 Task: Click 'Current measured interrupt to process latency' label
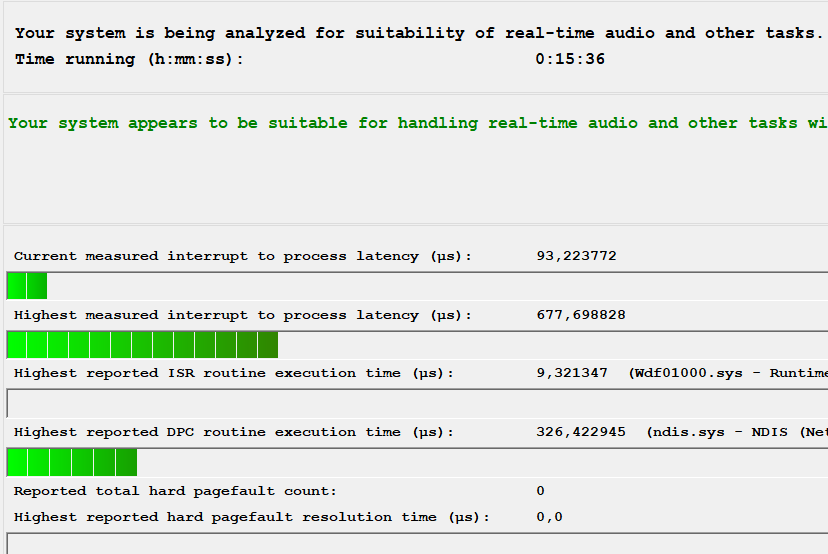click(242, 256)
